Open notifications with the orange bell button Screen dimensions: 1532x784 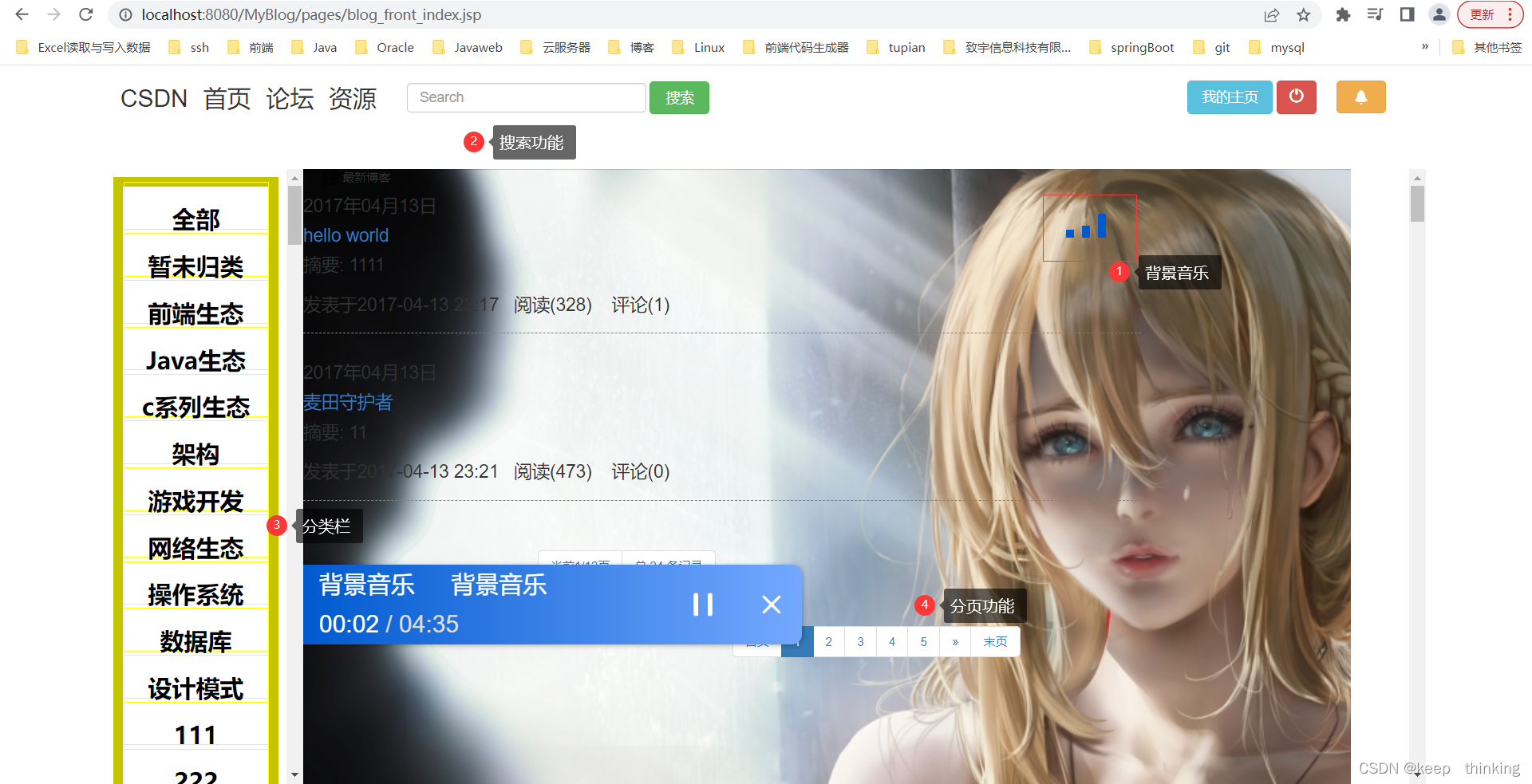click(1360, 97)
